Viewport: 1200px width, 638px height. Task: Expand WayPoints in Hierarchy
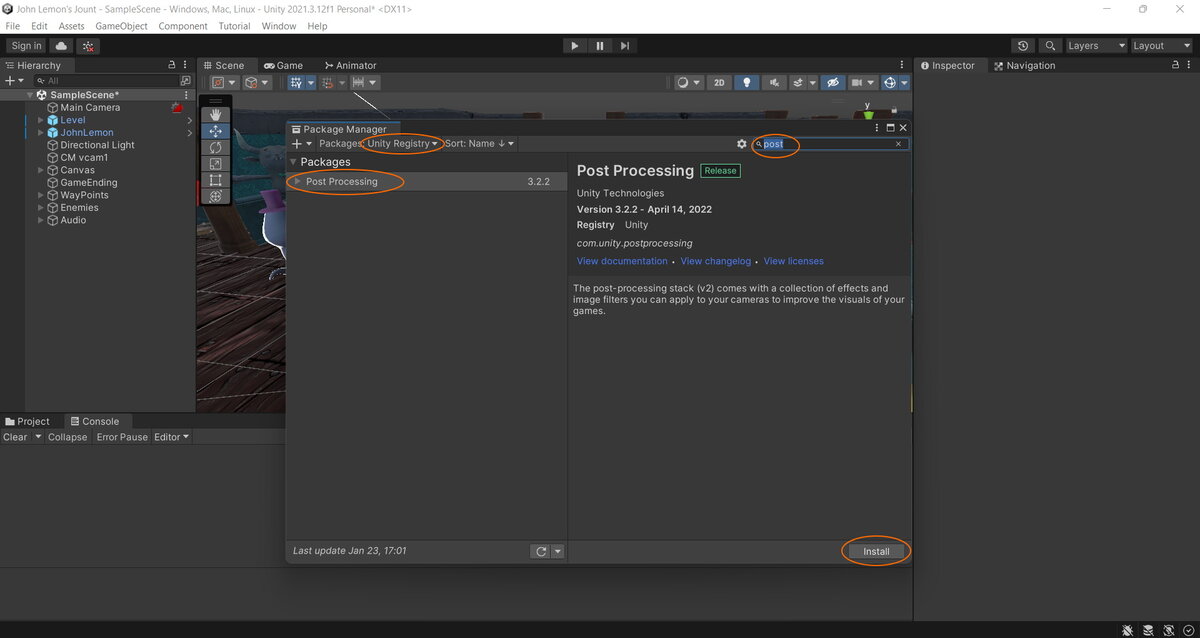point(42,195)
